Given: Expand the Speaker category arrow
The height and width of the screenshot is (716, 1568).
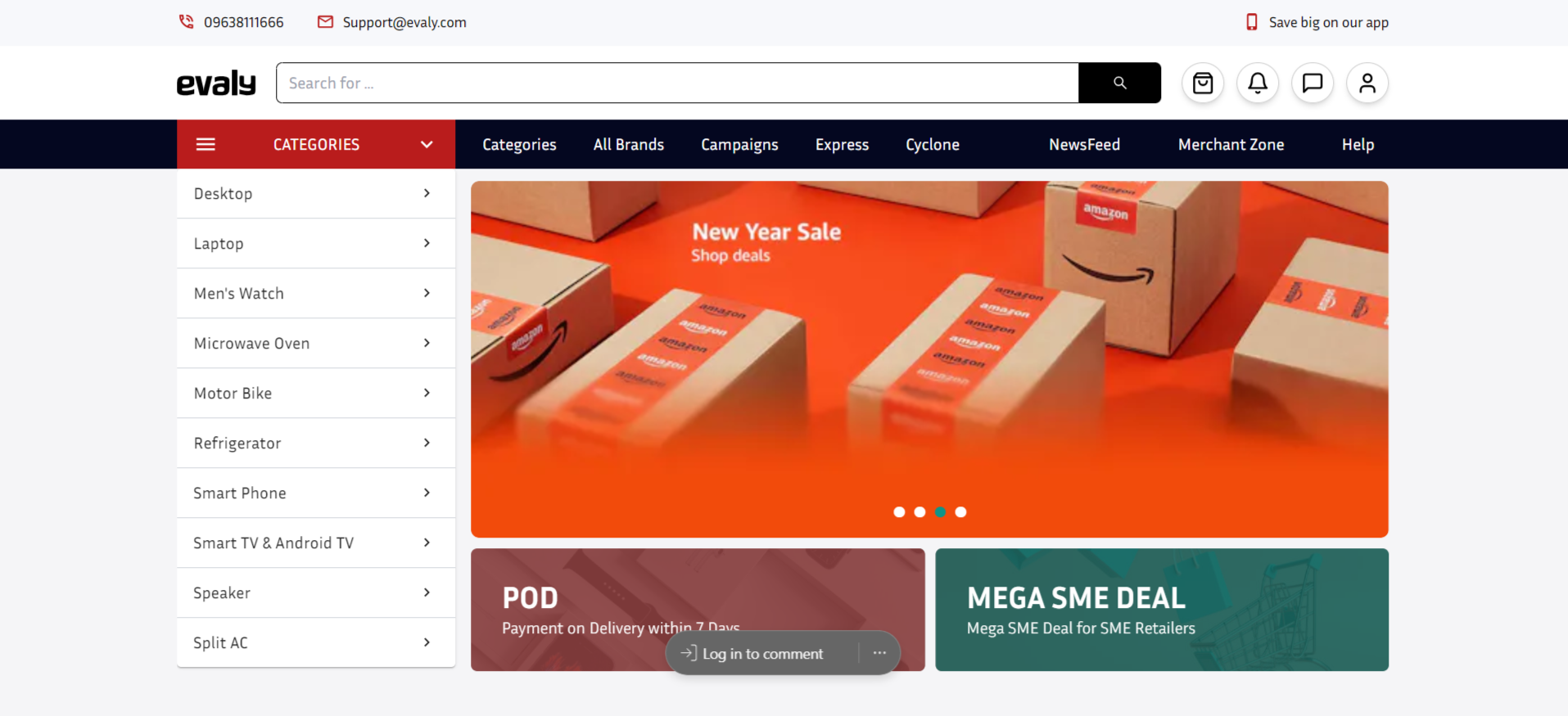Looking at the screenshot, I should click(427, 592).
